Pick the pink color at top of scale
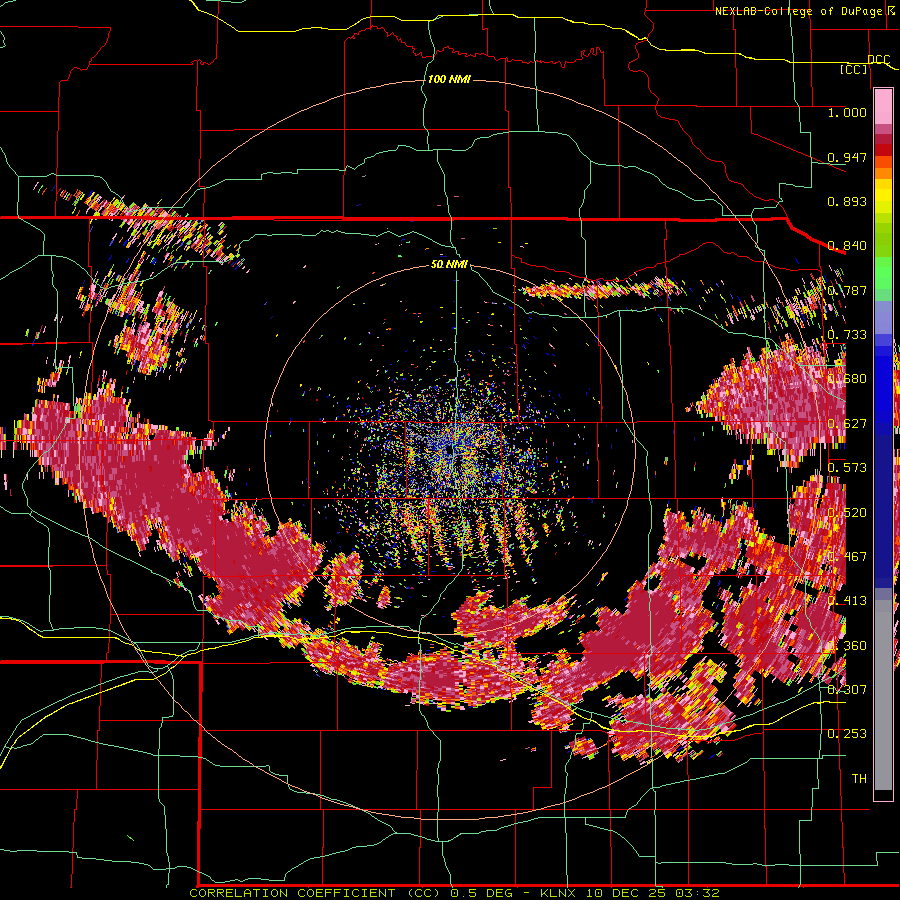The image size is (900, 900). coord(883,106)
